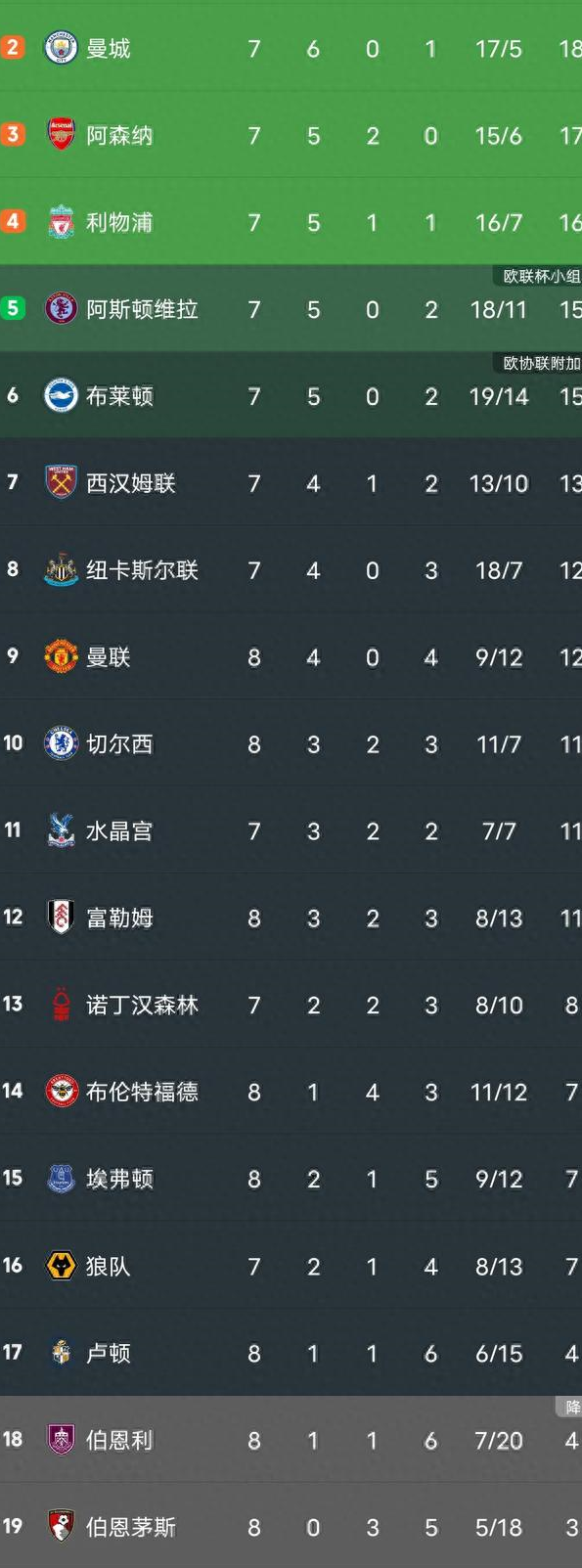Open the Manchester City club crest
Viewport: 582px width, 1568px height.
coord(62,48)
